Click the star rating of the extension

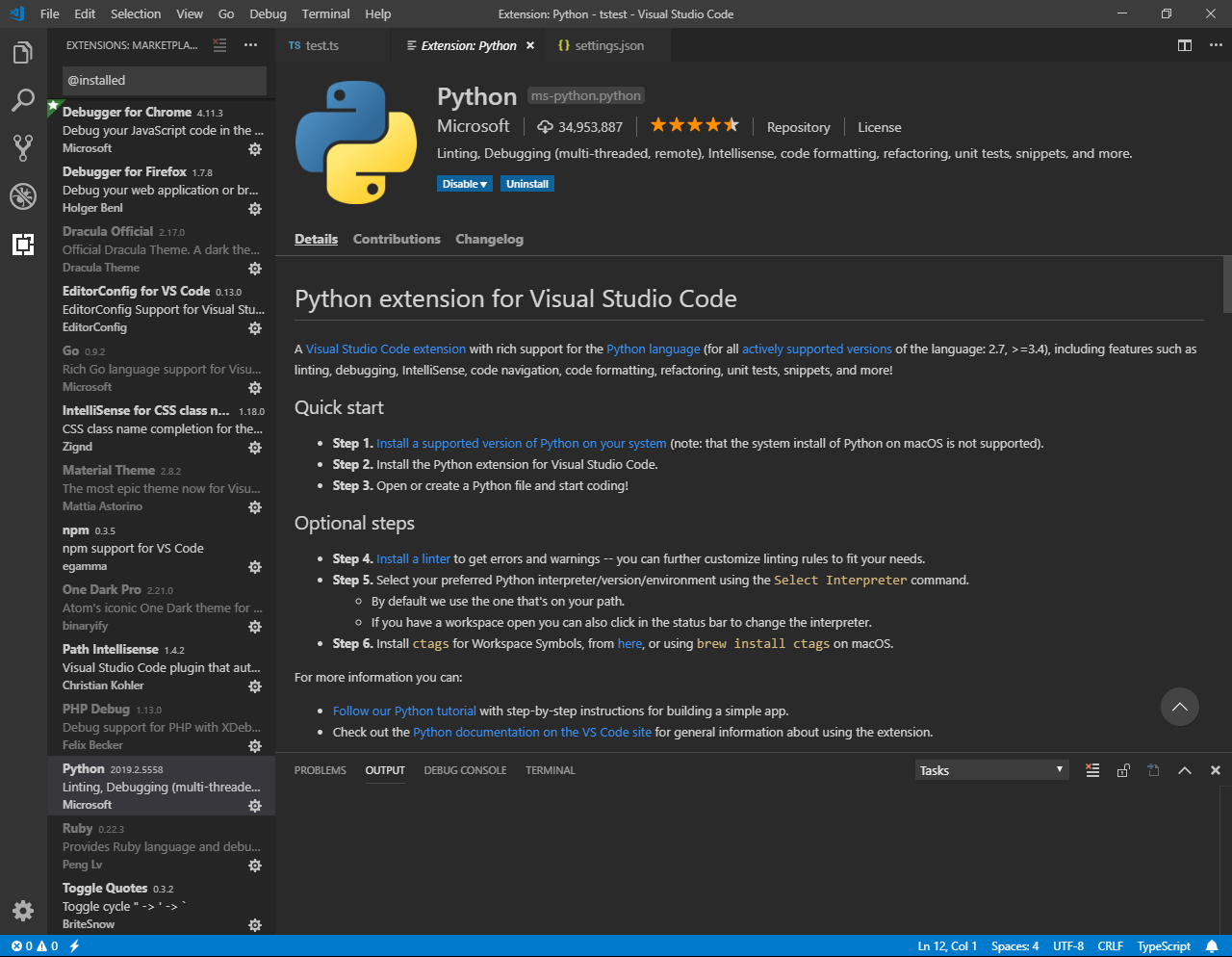[x=695, y=125]
